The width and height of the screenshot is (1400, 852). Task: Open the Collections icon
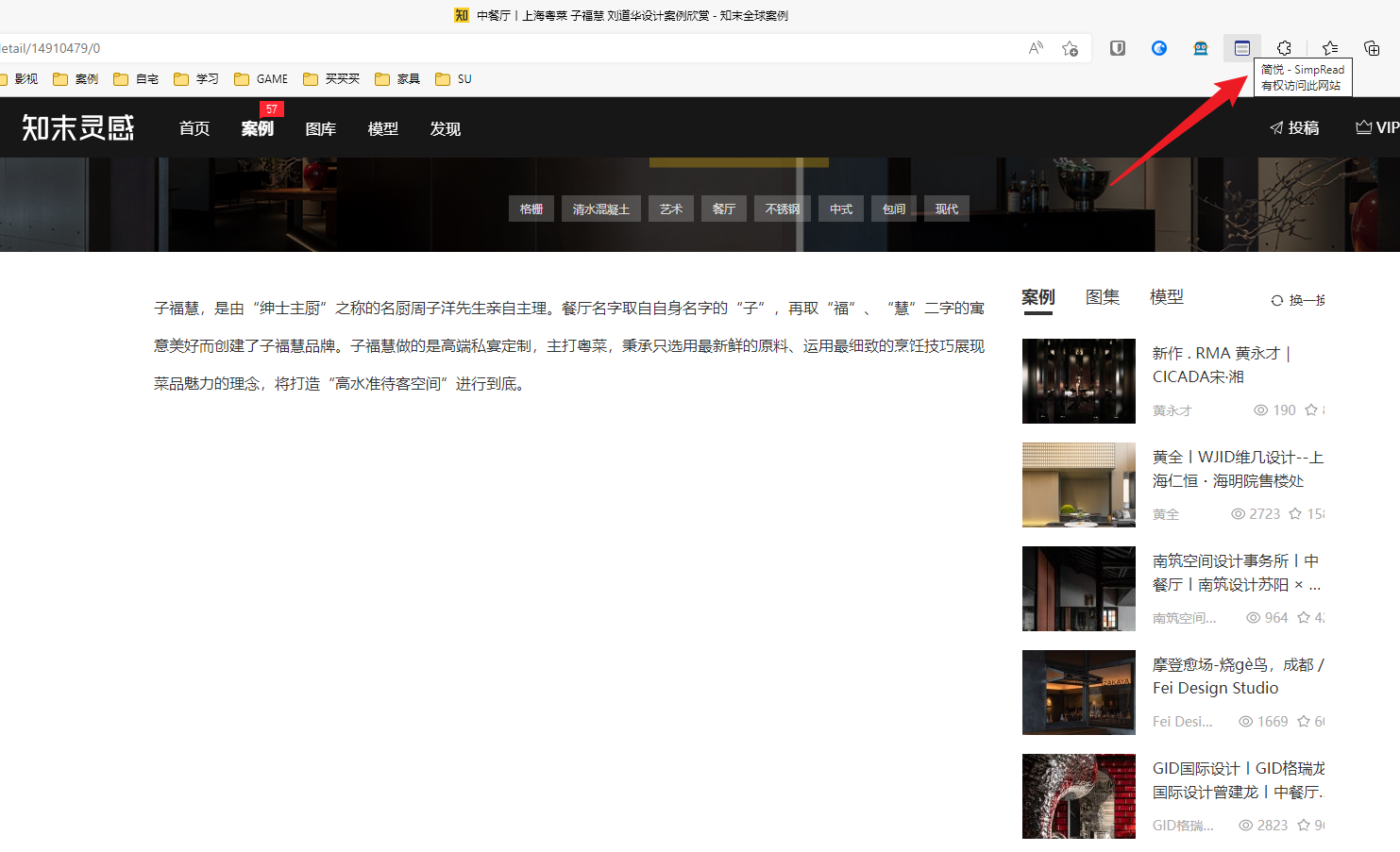(1372, 48)
